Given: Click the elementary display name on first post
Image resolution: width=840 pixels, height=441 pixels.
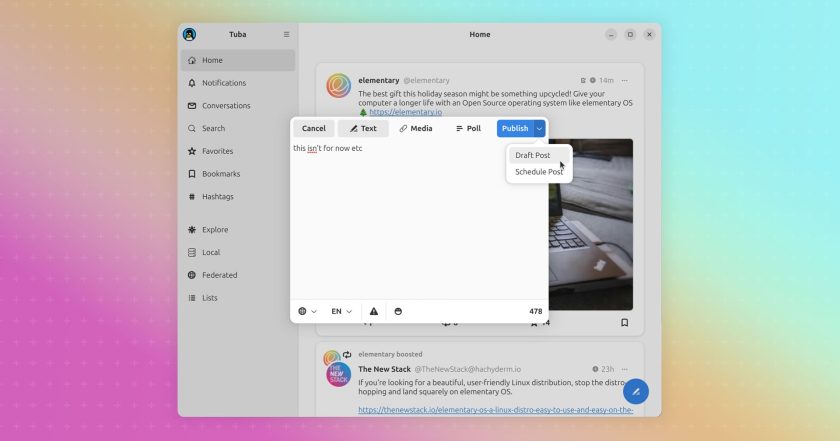Looking at the screenshot, I should (379, 80).
